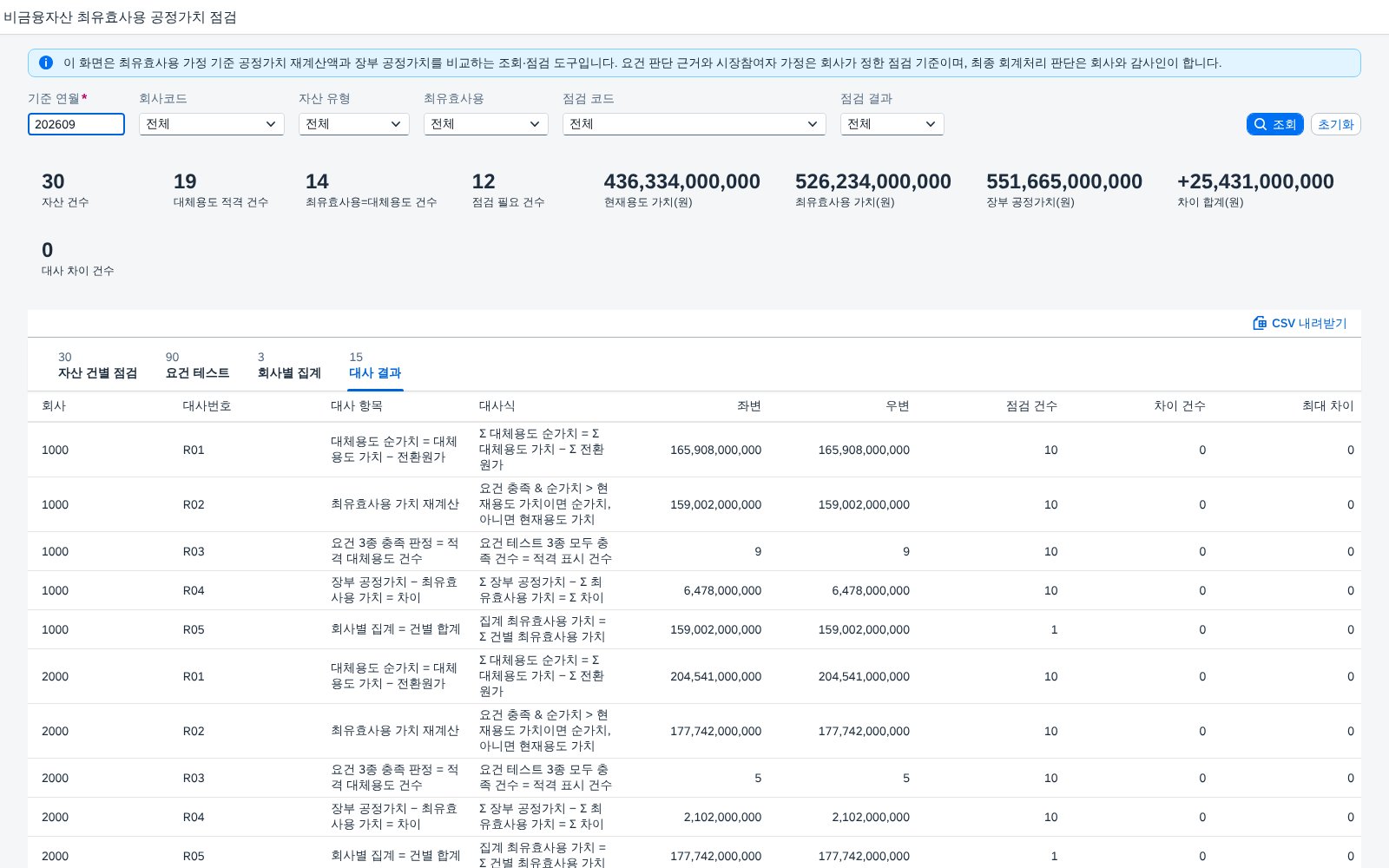
Task: Open the 점검 코드 dropdown
Action: click(x=694, y=124)
